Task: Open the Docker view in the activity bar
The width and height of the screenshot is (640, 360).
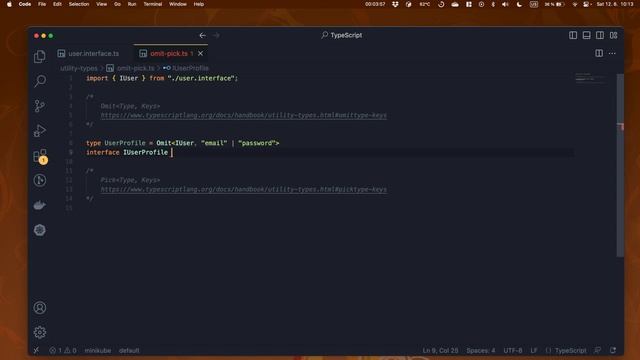Action: [x=40, y=205]
